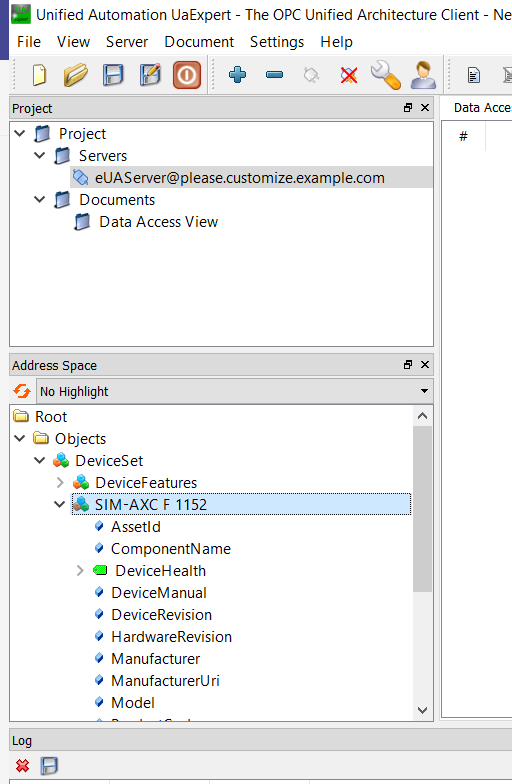The height and width of the screenshot is (784, 512).
Task: Select the ManufacturerUri variable
Action: pyautogui.click(x=165, y=680)
